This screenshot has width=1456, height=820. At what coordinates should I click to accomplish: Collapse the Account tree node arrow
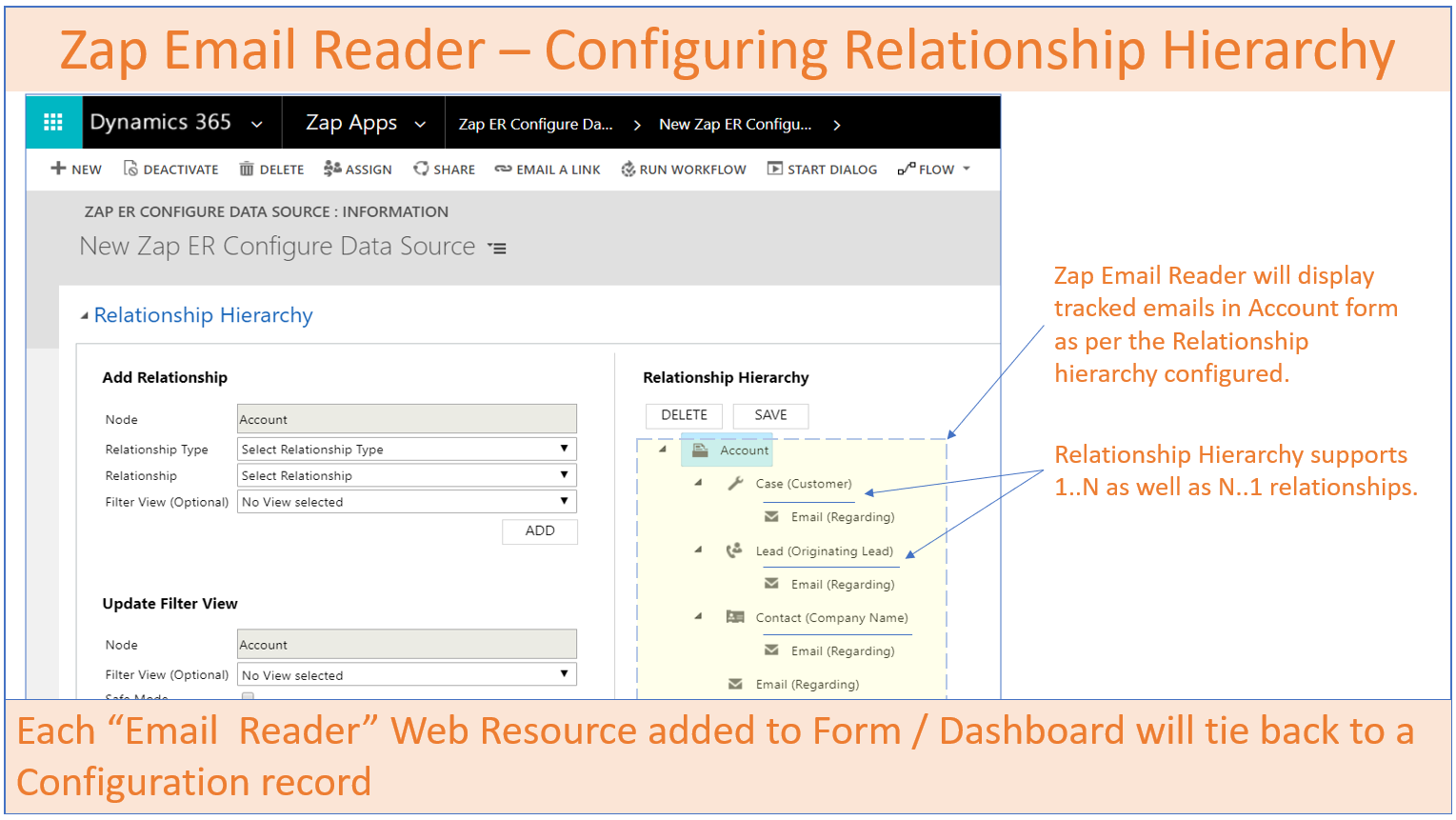(663, 450)
